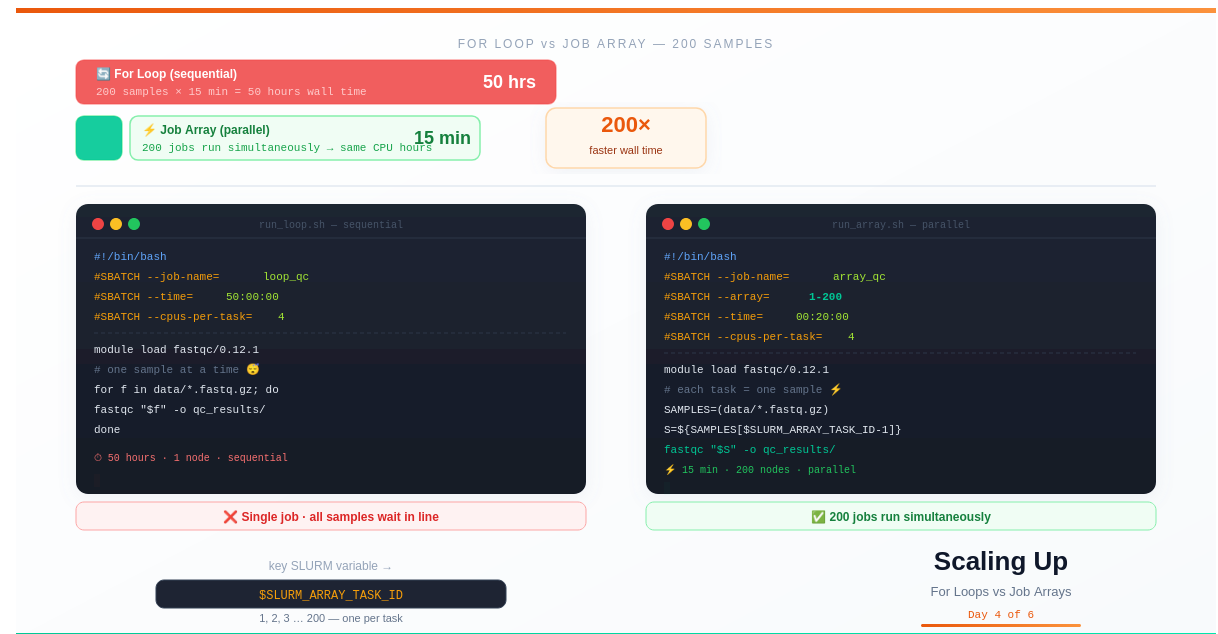This screenshot has width=1218, height=634.
Task: Click the red dot on run_loop.sh window
Action: pyautogui.click(x=98, y=224)
